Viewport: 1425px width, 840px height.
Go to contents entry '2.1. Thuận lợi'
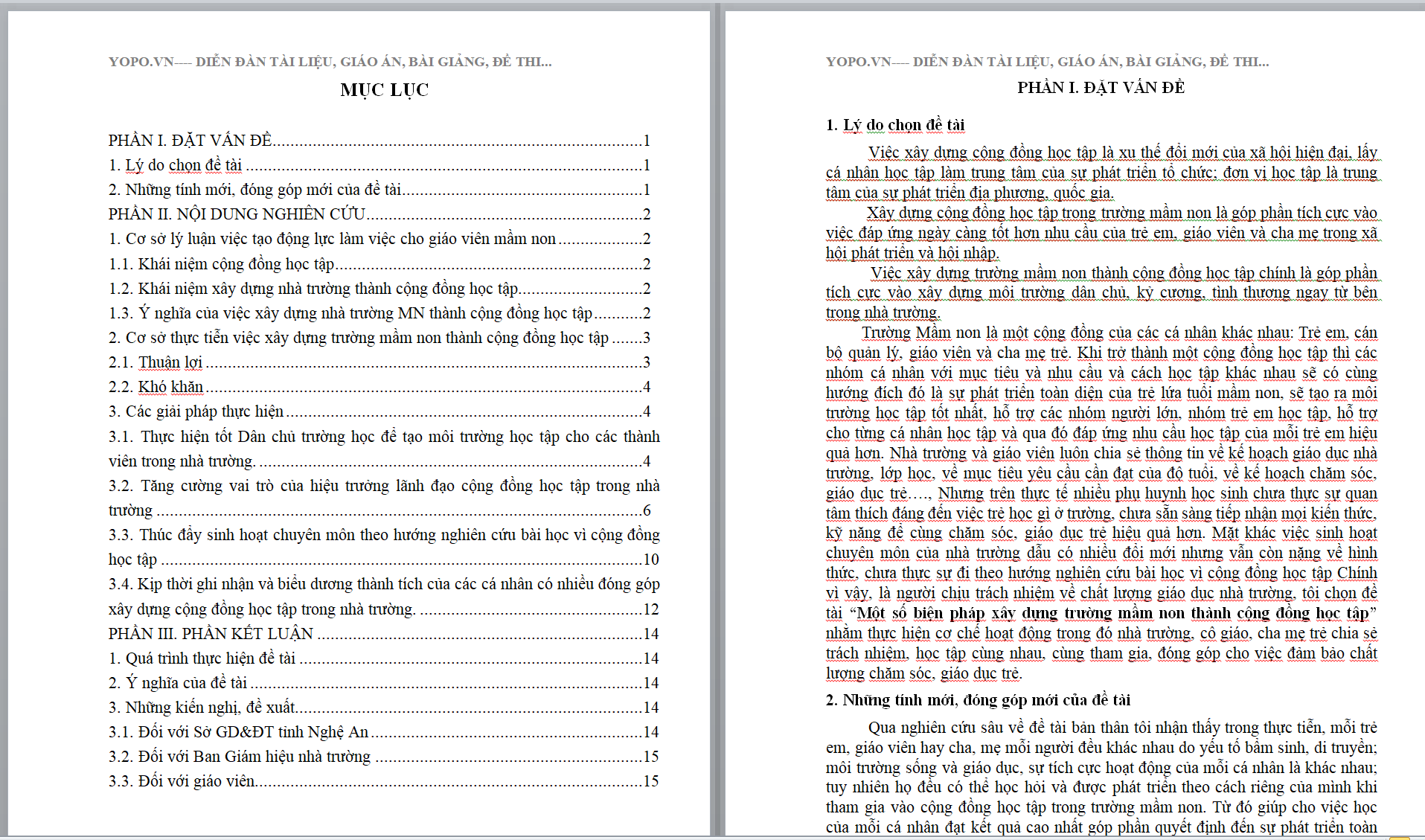[380, 362]
